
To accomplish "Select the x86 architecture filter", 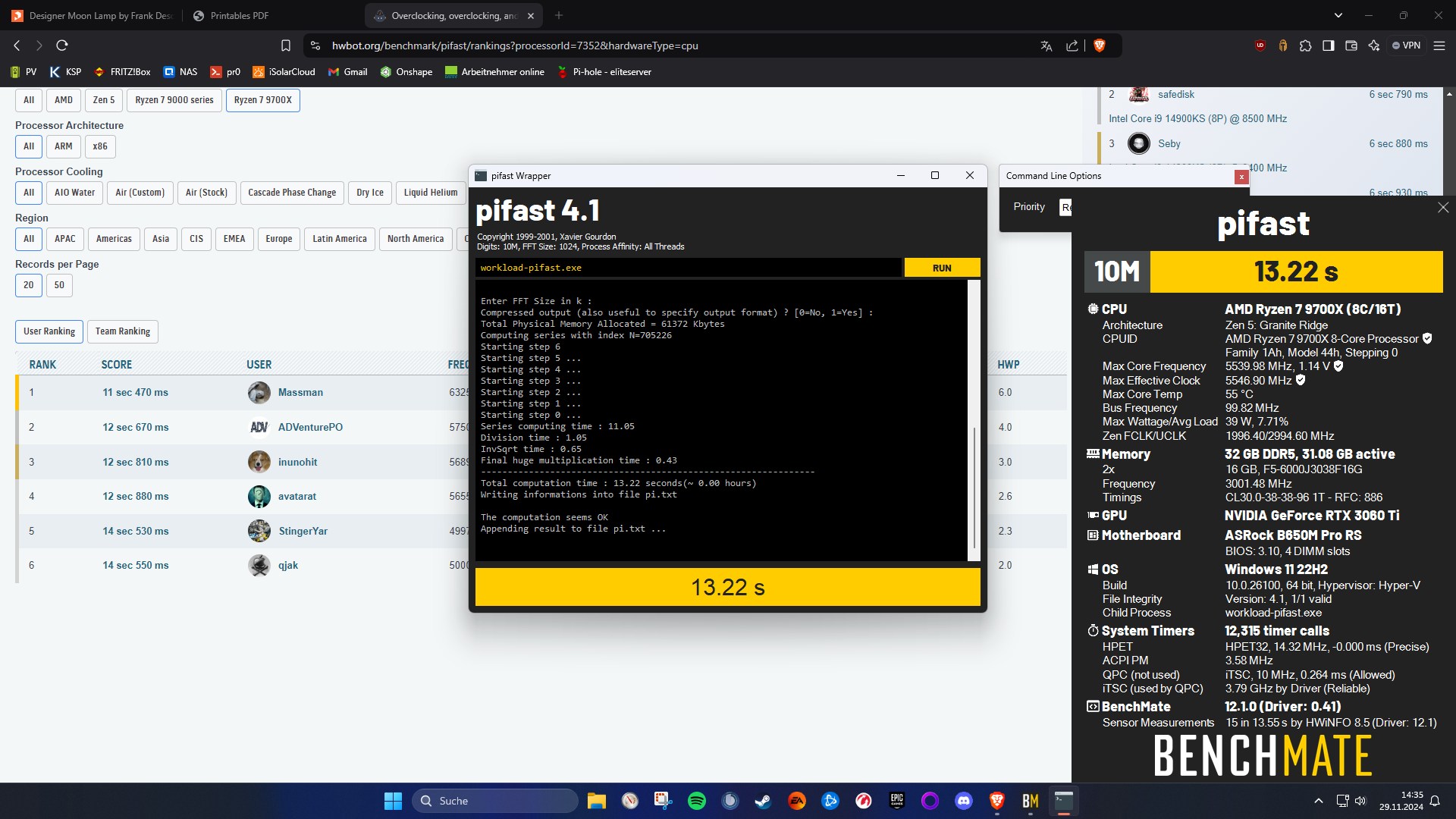I will point(100,146).
